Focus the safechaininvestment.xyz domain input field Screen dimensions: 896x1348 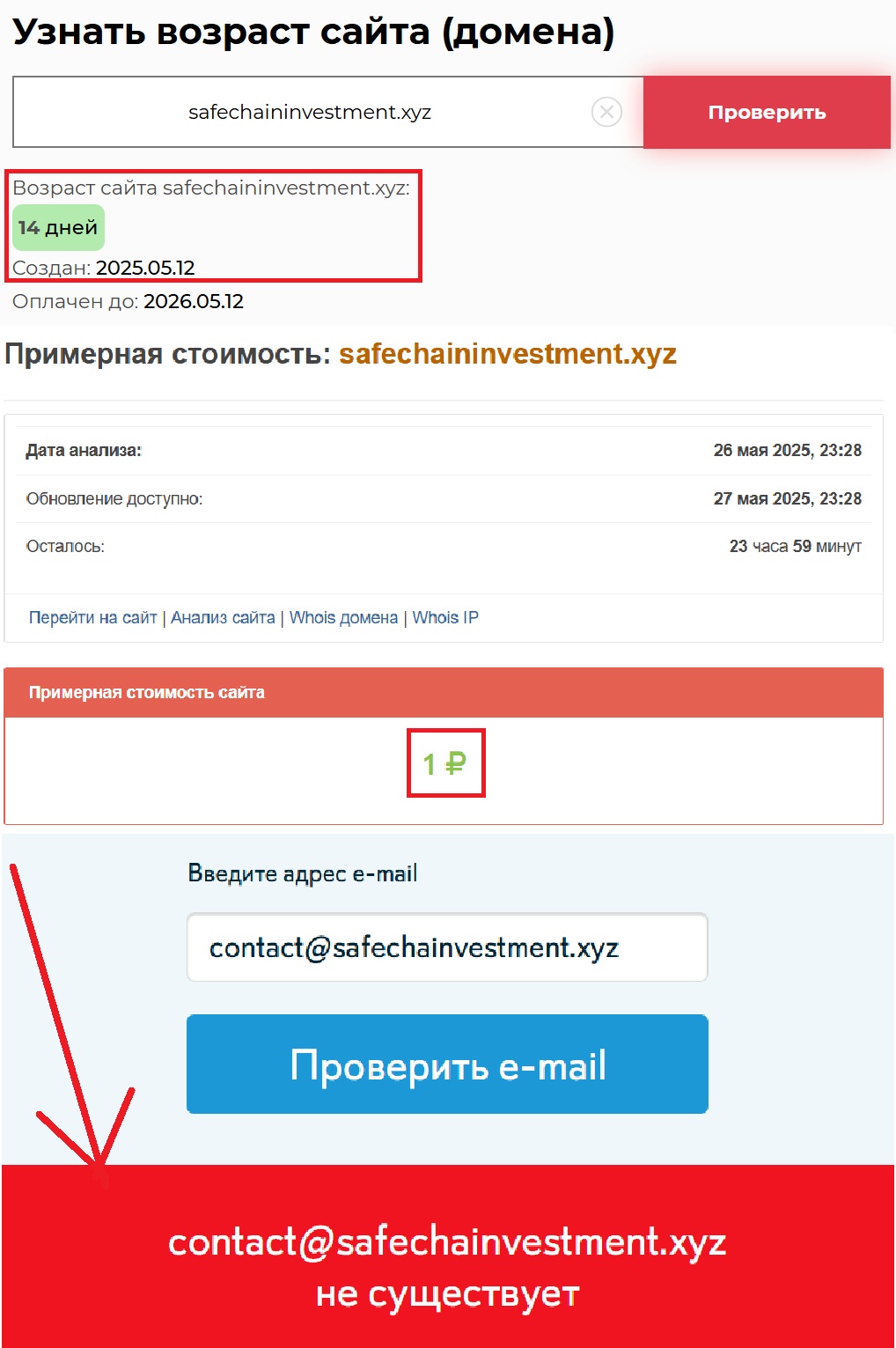[309, 112]
